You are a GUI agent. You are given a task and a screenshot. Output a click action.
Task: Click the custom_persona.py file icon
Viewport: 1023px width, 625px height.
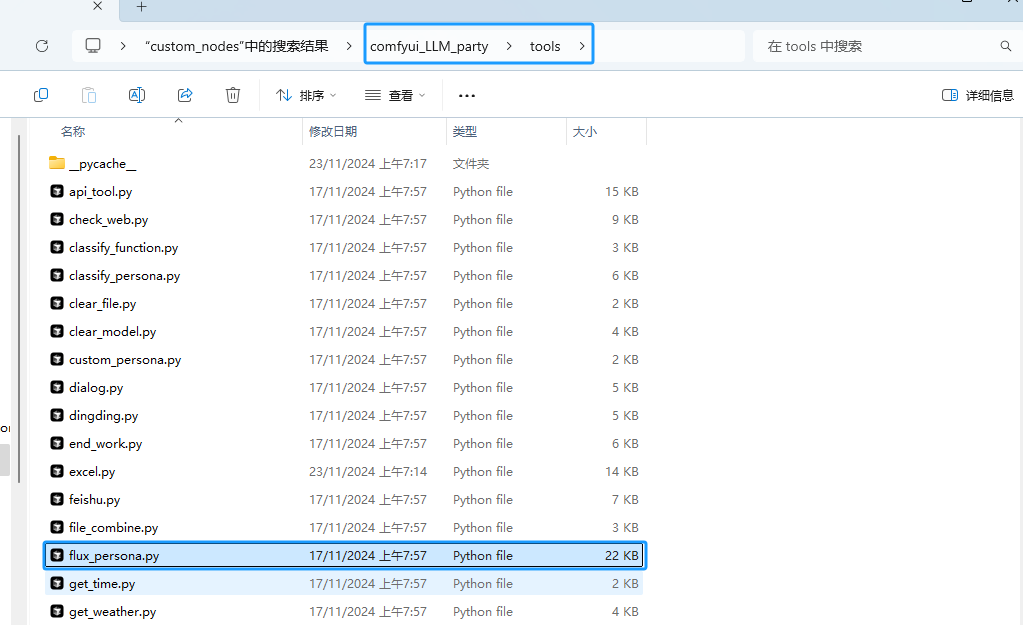tap(57, 359)
